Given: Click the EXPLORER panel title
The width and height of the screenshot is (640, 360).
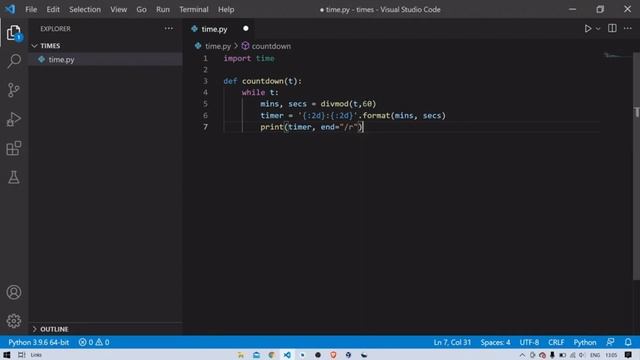Looking at the screenshot, I should [x=56, y=29].
